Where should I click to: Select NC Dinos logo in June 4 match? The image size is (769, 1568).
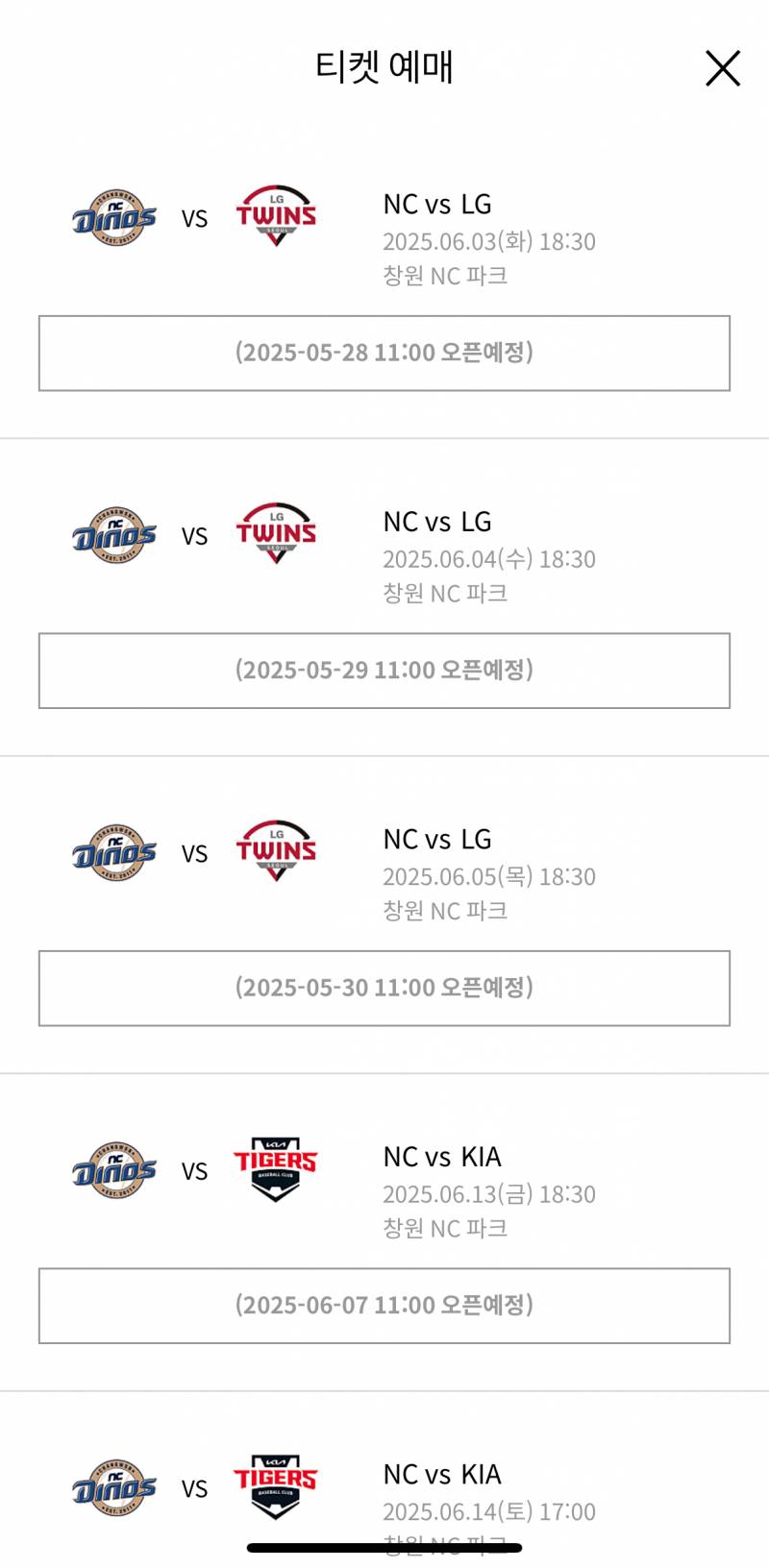(x=114, y=535)
